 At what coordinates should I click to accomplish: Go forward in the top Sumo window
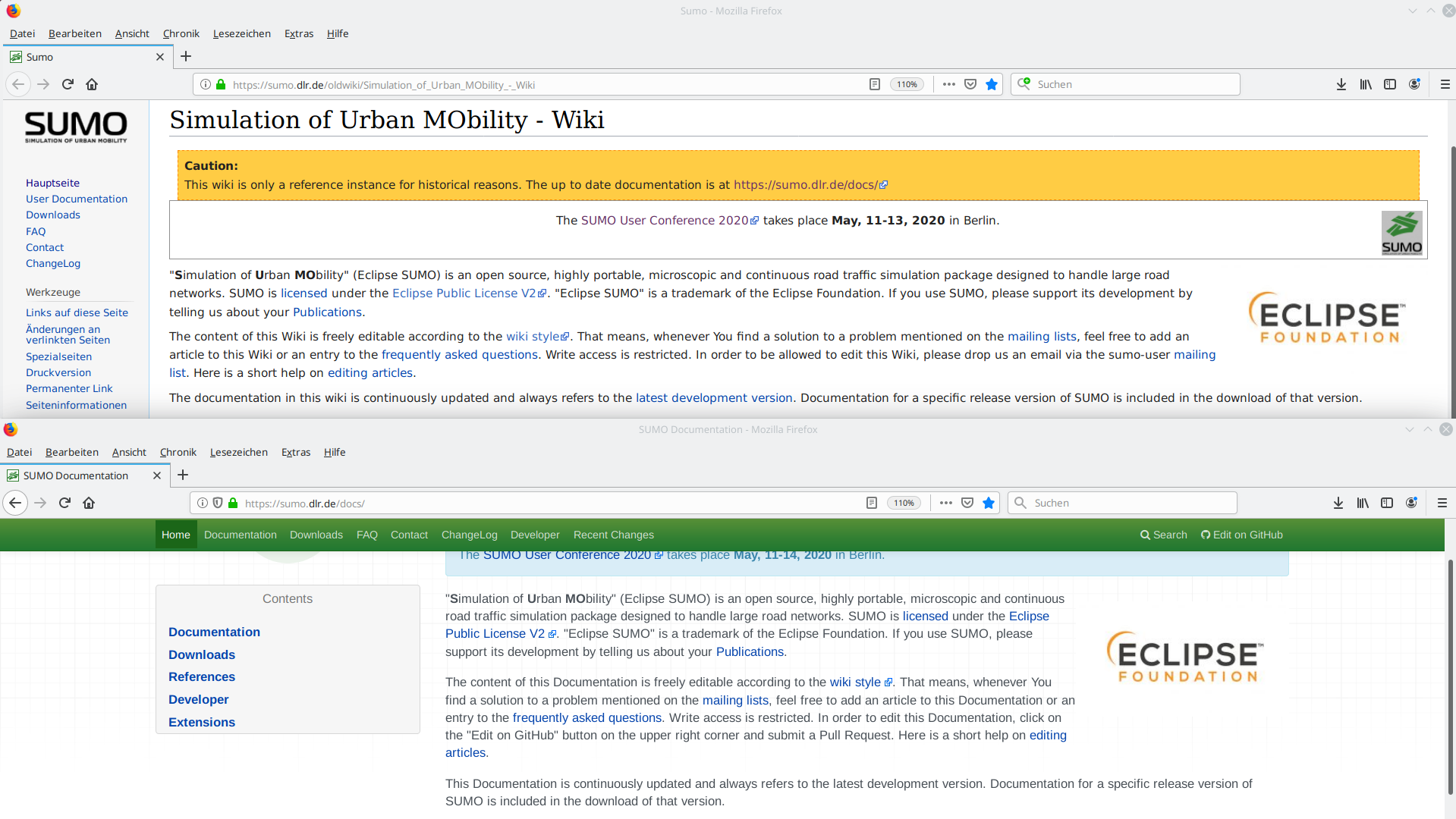pos(43,84)
